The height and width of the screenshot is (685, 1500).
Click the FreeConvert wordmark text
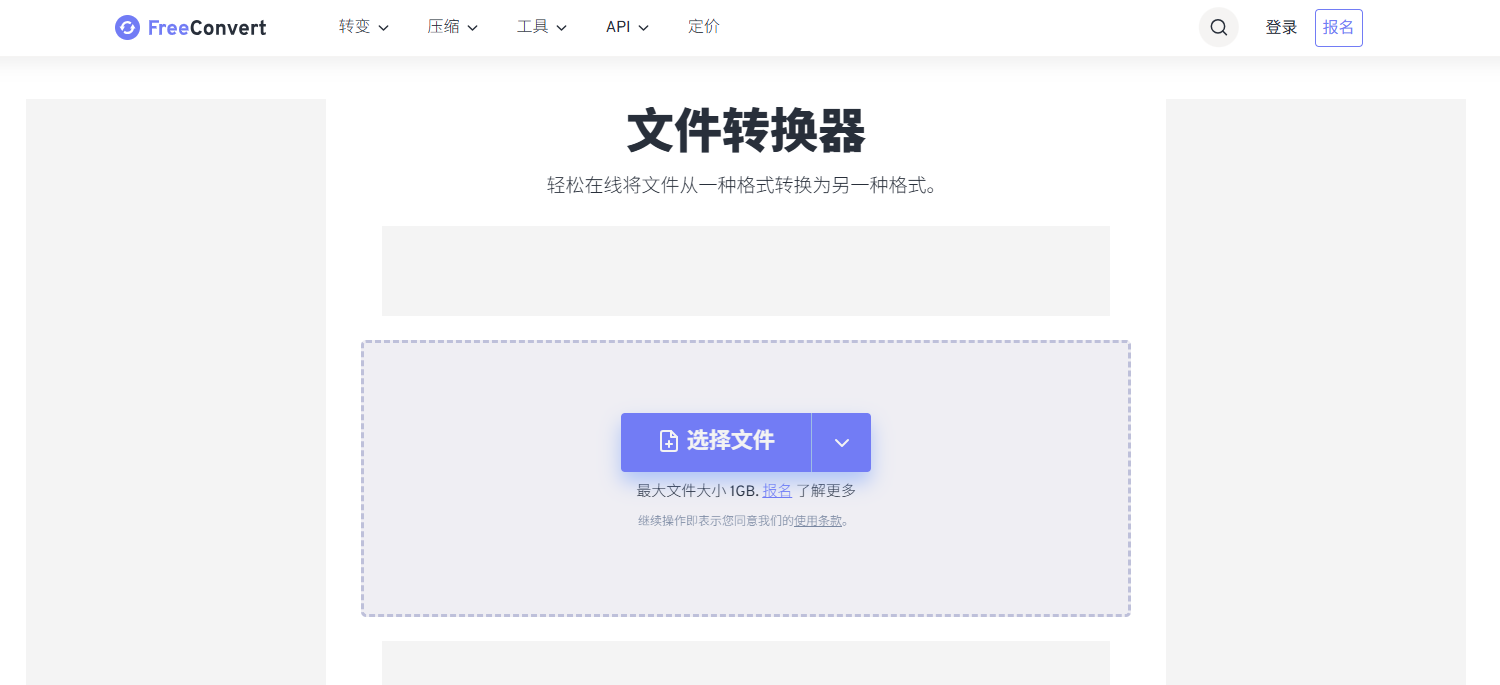pyautogui.click(x=207, y=28)
